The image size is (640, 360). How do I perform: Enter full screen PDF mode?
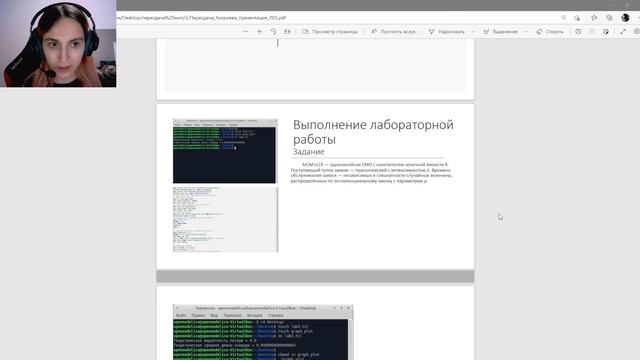[623, 31]
